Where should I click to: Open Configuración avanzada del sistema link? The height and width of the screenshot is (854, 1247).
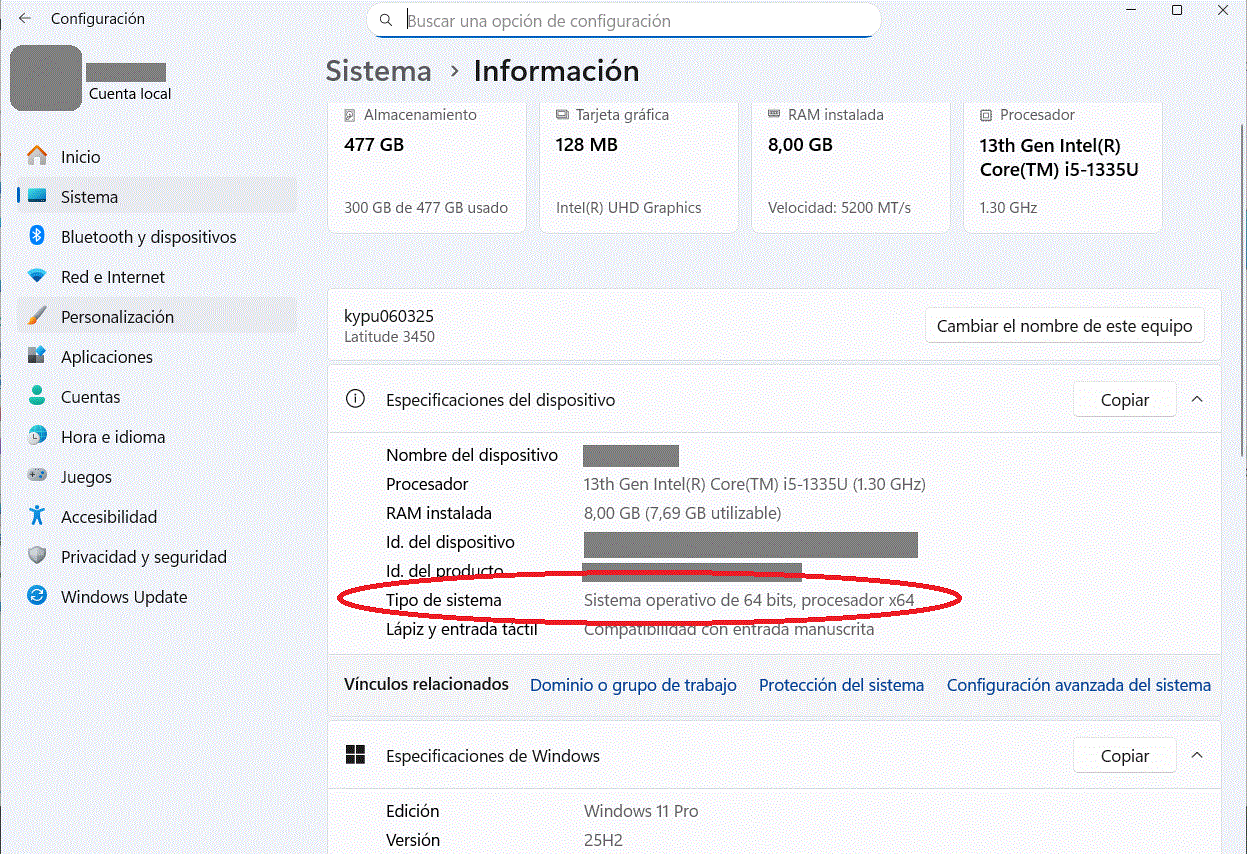[x=1078, y=685]
